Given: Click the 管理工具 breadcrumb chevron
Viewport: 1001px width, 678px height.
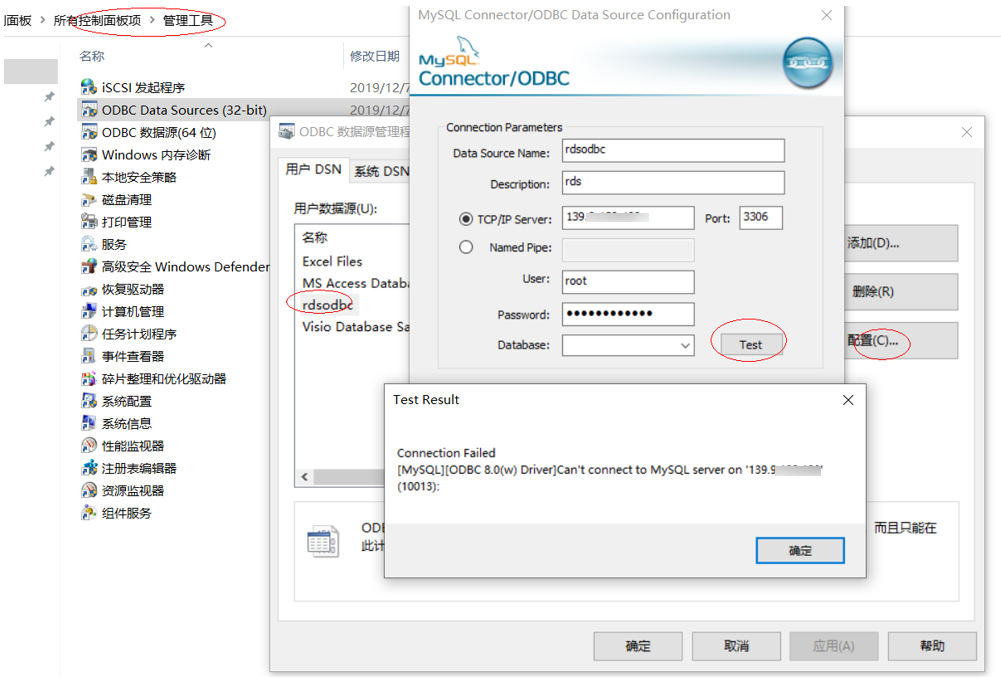Looking at the screenshot, I should (x=153, y=20).
